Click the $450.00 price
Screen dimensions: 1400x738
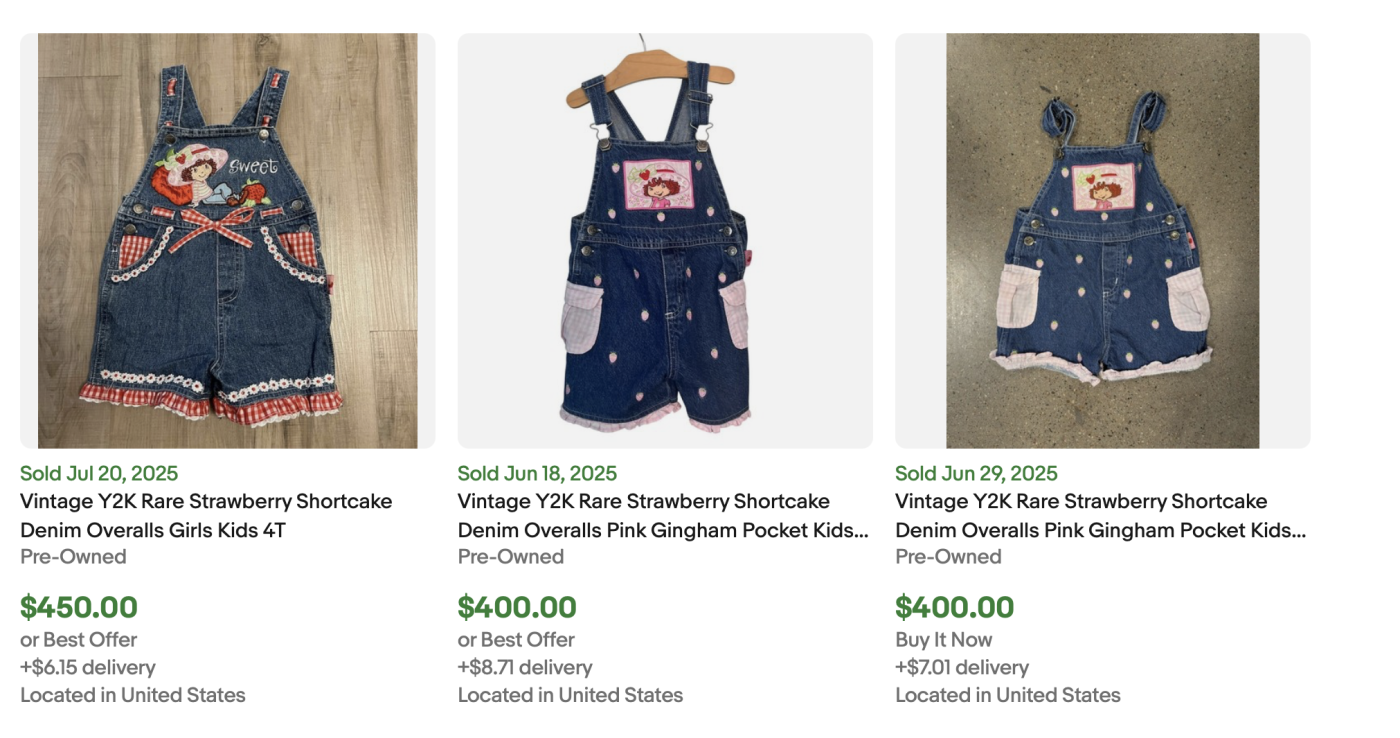(x=79, y=607)
